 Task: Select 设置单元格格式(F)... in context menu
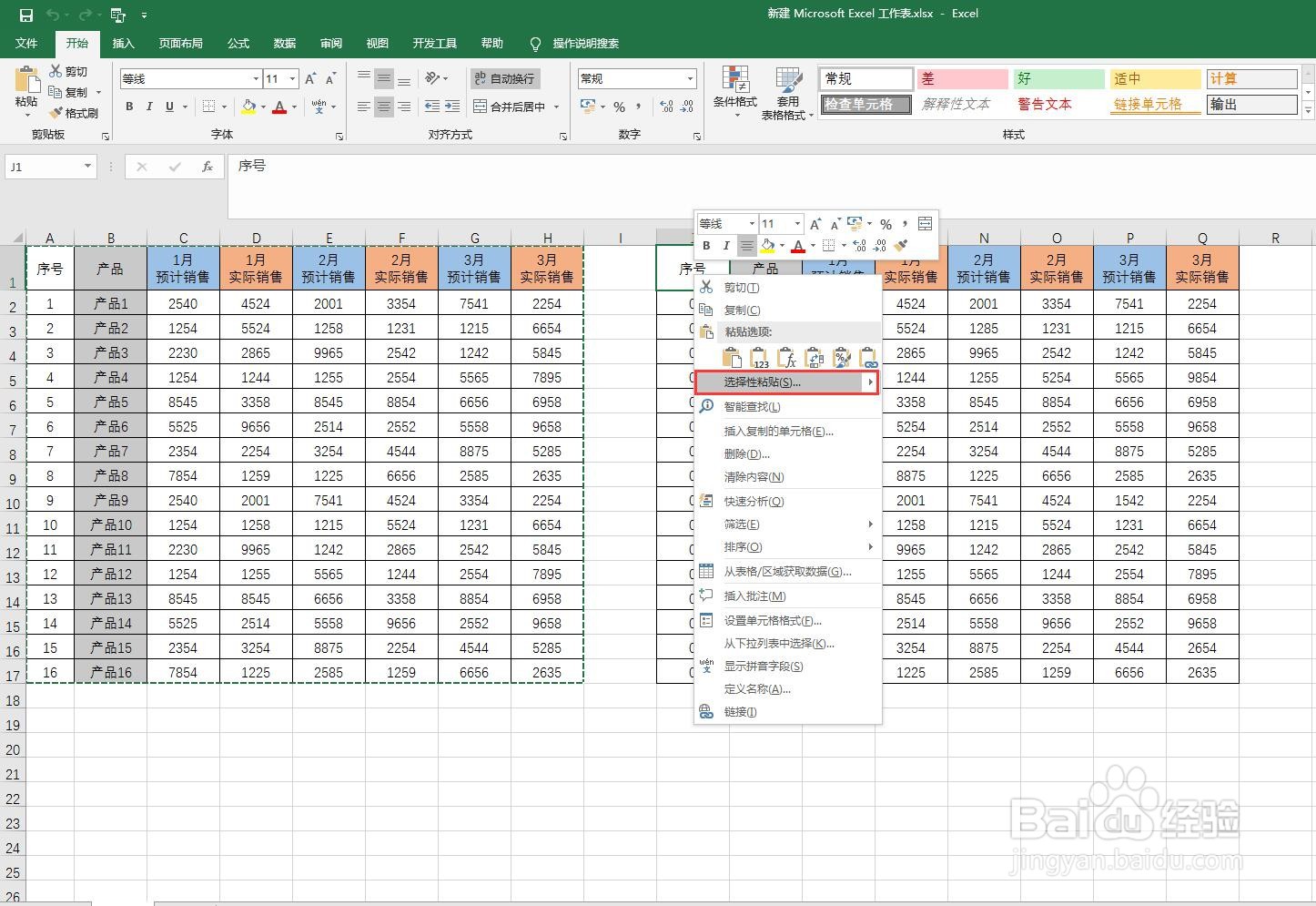787,621
